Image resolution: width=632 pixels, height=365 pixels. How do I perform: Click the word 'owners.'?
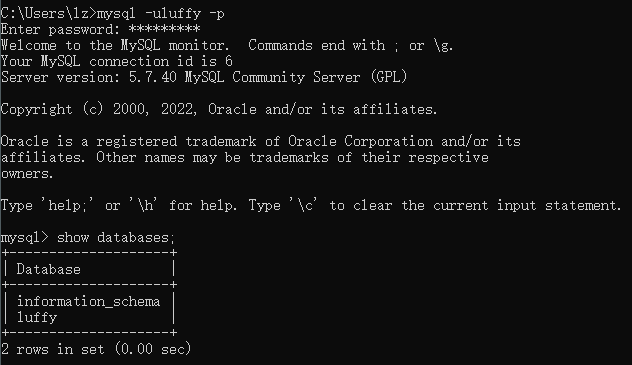27,174
